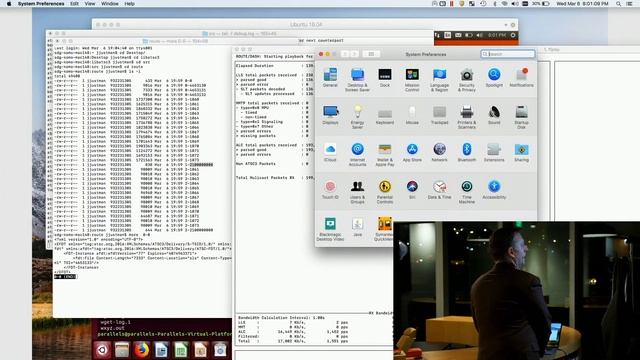Click the Ubuntu panel volume indicator
Image resolution: width=640 pixels, height=360 pixels.
click(x=479, y=36)
